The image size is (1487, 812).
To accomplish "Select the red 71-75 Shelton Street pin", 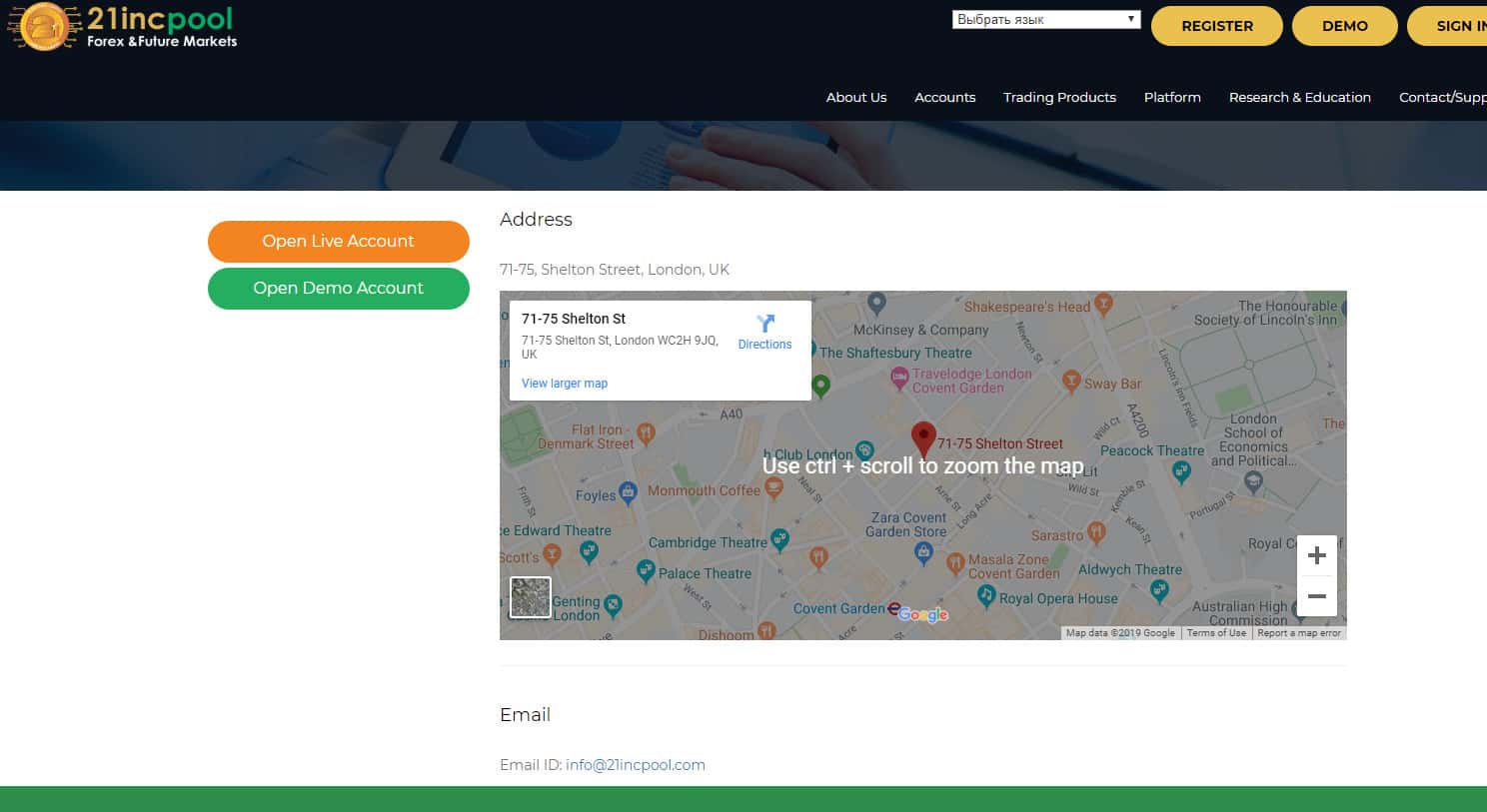I will coord(923,438).
